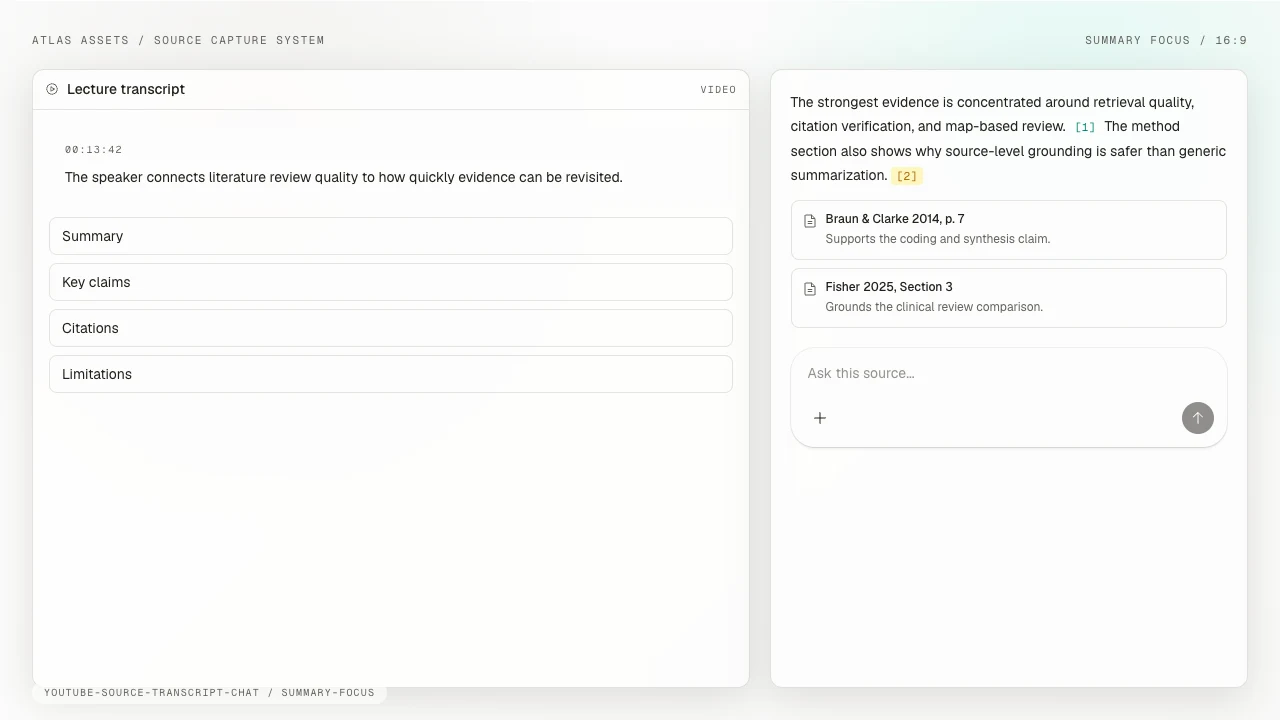Click the transcript sentence about literature review quality

click(x=344, y=177)
